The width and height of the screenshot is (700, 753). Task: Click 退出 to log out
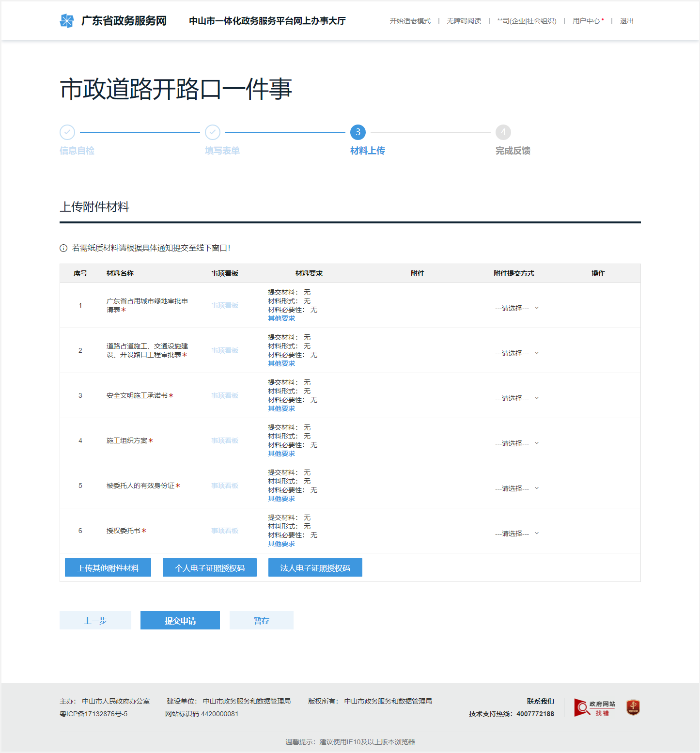627,21
